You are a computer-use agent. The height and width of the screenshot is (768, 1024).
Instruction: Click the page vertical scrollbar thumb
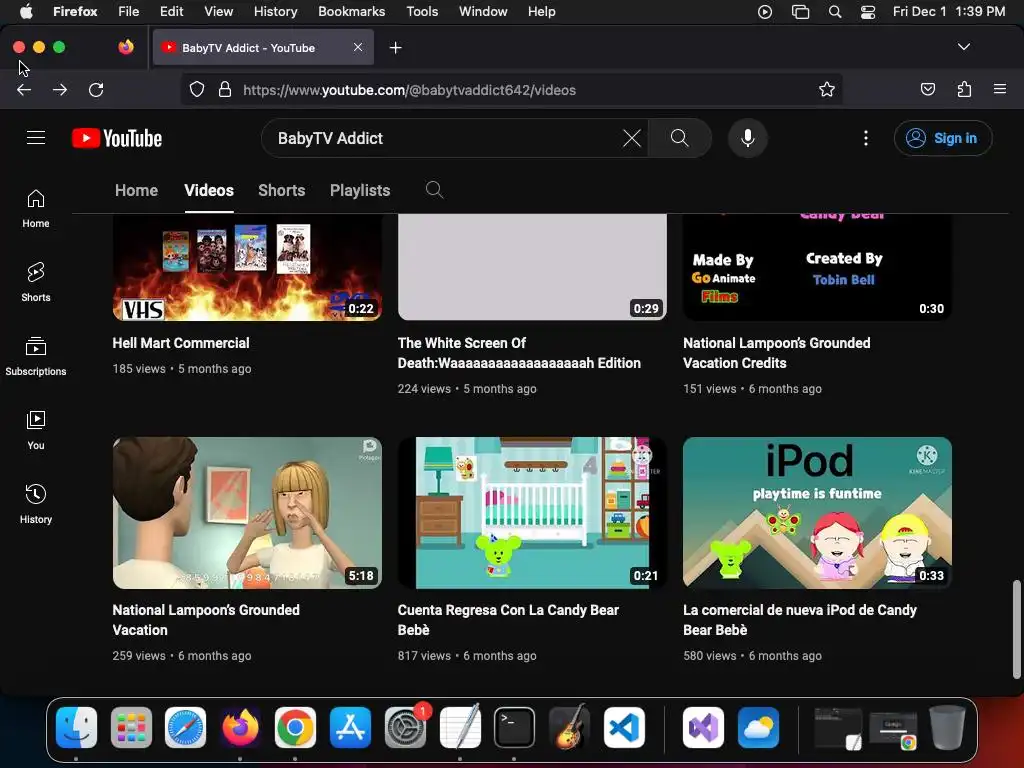pos(1016,629)
